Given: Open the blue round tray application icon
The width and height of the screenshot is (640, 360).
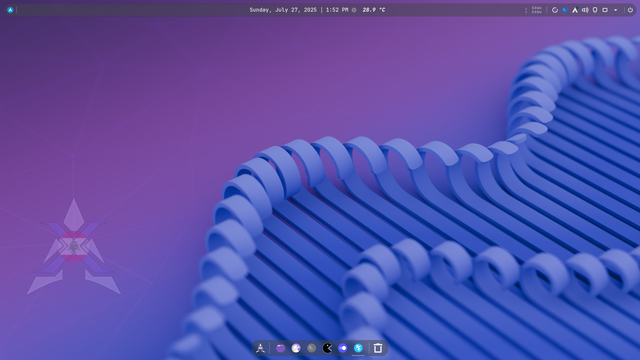Looking at the screenshot, I should coord(565,10).
